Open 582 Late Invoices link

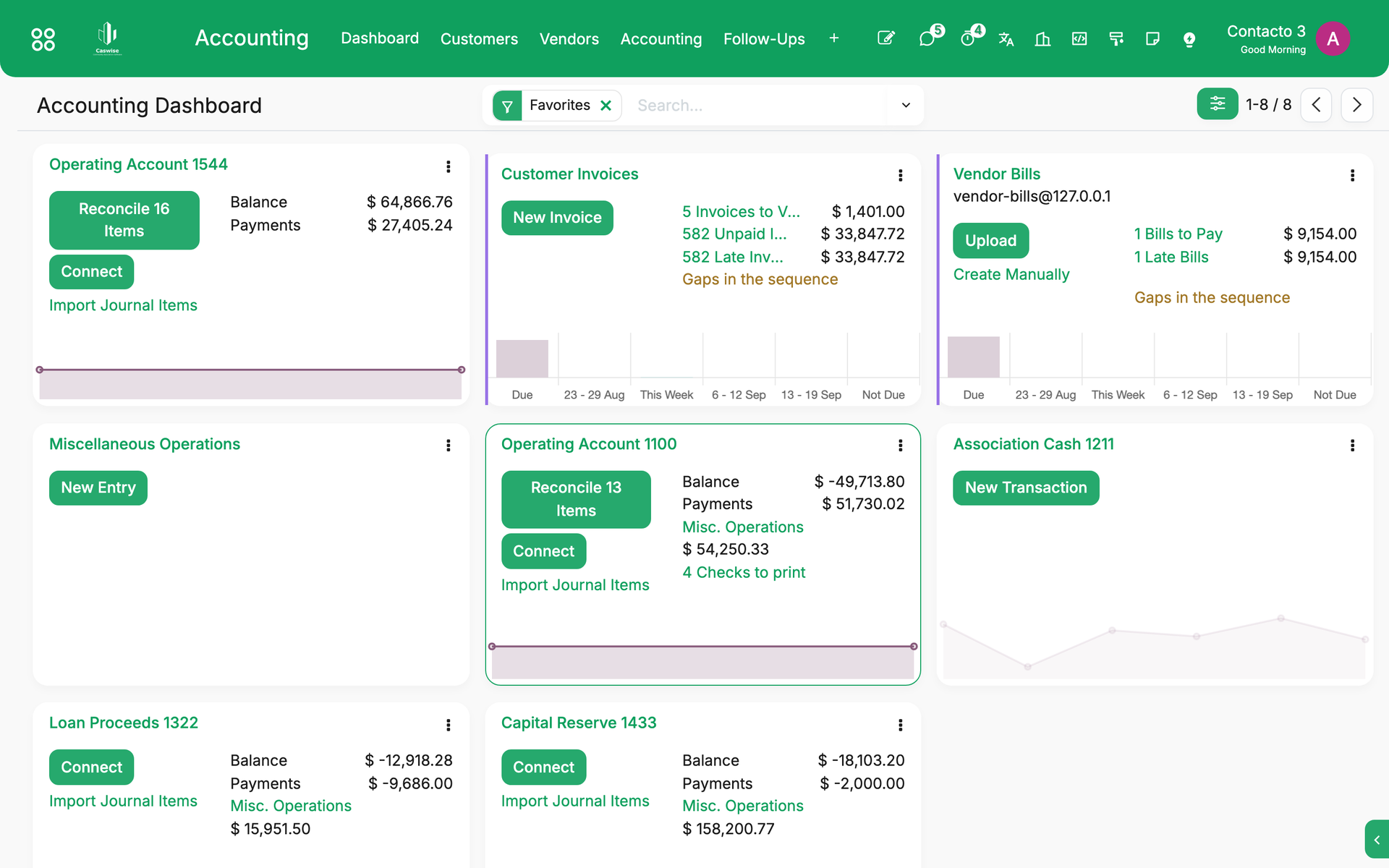click(732, 258)
